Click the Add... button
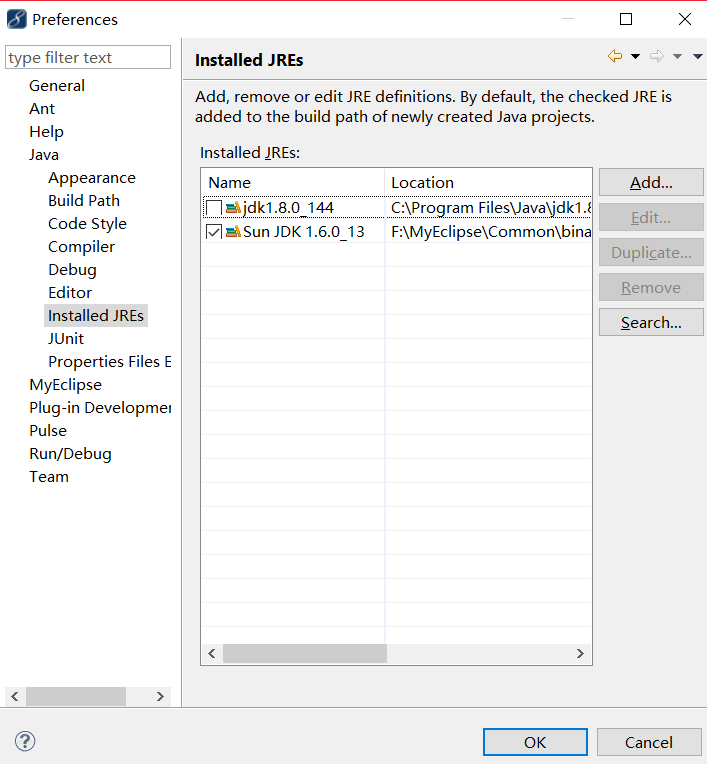The image size is (707, 764). click(x=651, y=182)
